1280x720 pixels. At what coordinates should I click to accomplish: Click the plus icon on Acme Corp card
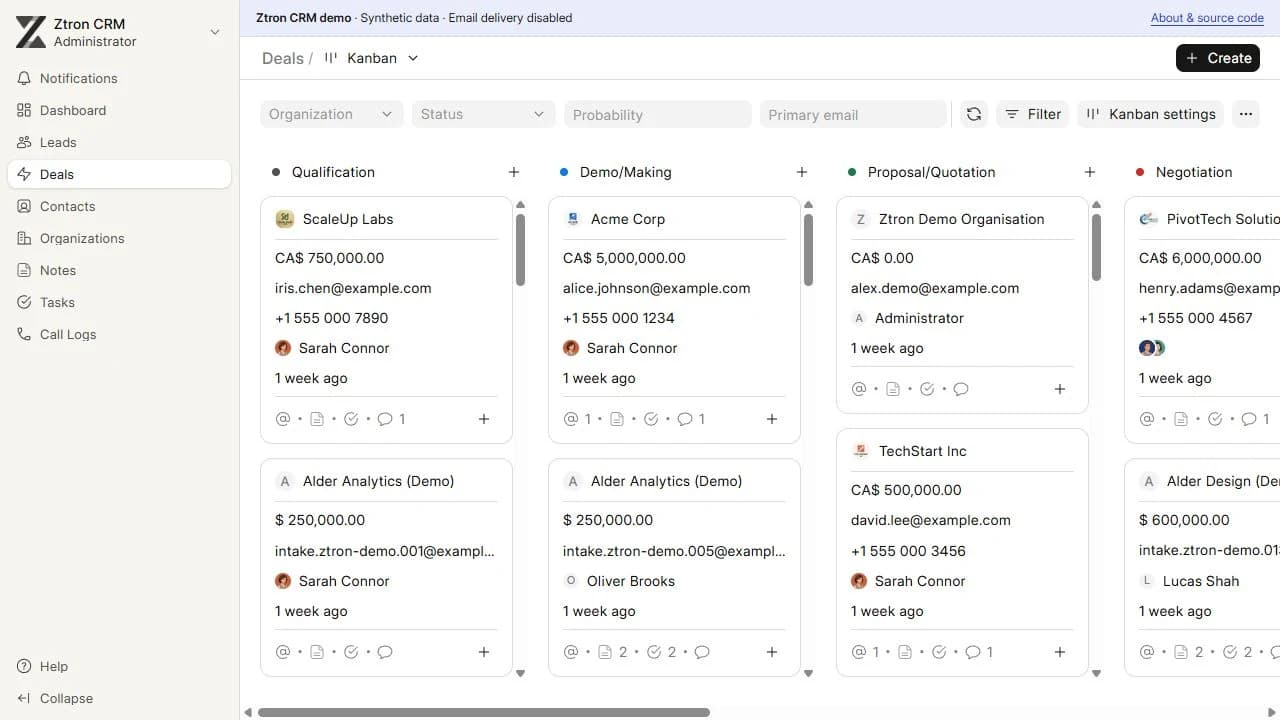772,419
